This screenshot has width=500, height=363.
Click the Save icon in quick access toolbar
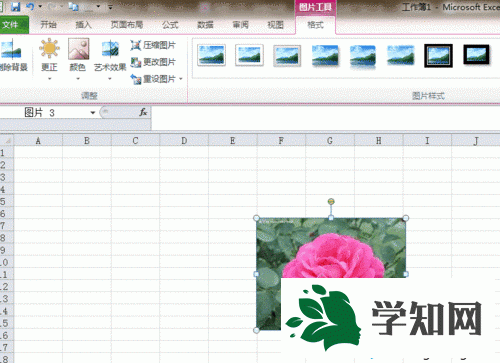[15, 7]
